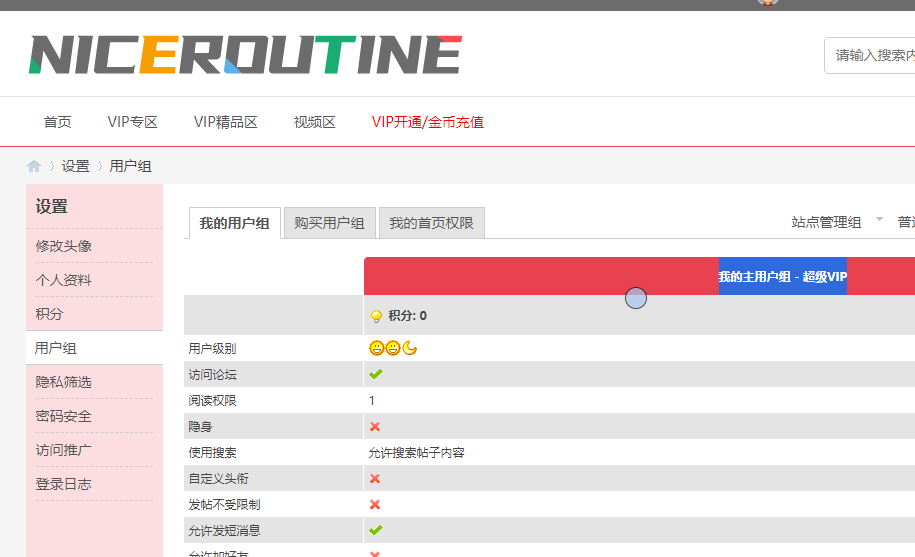Go to VIP精品区 section

[226, 122]
